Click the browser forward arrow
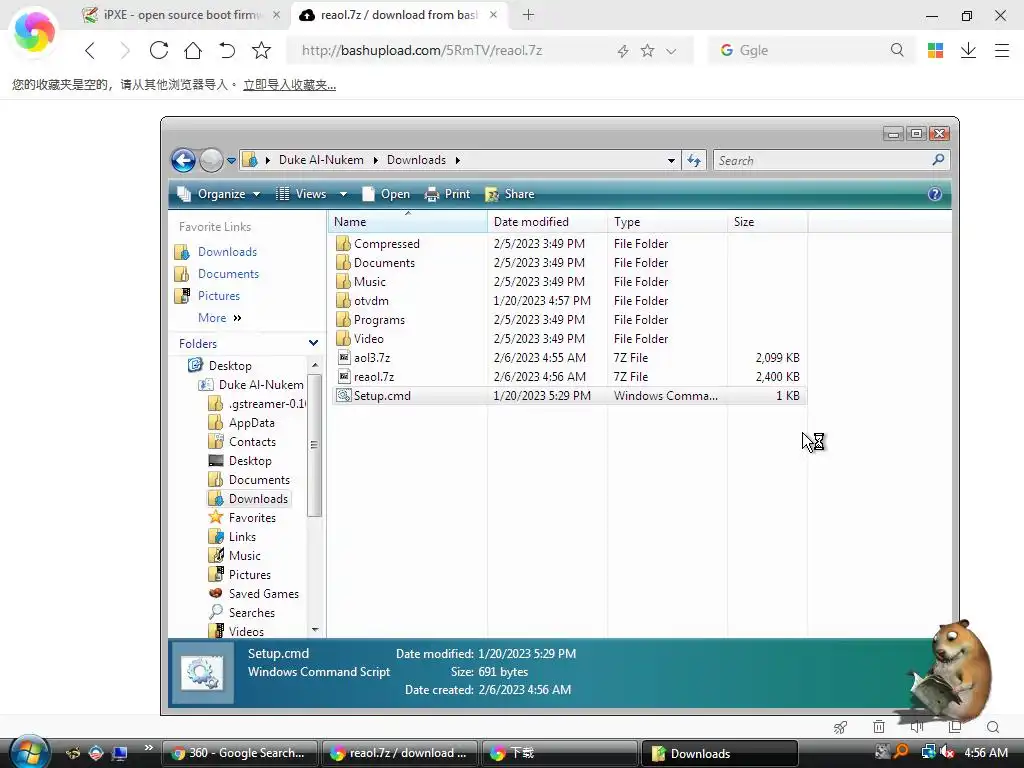This screenshot has height=768, width=1024. (x=125, y=50)
